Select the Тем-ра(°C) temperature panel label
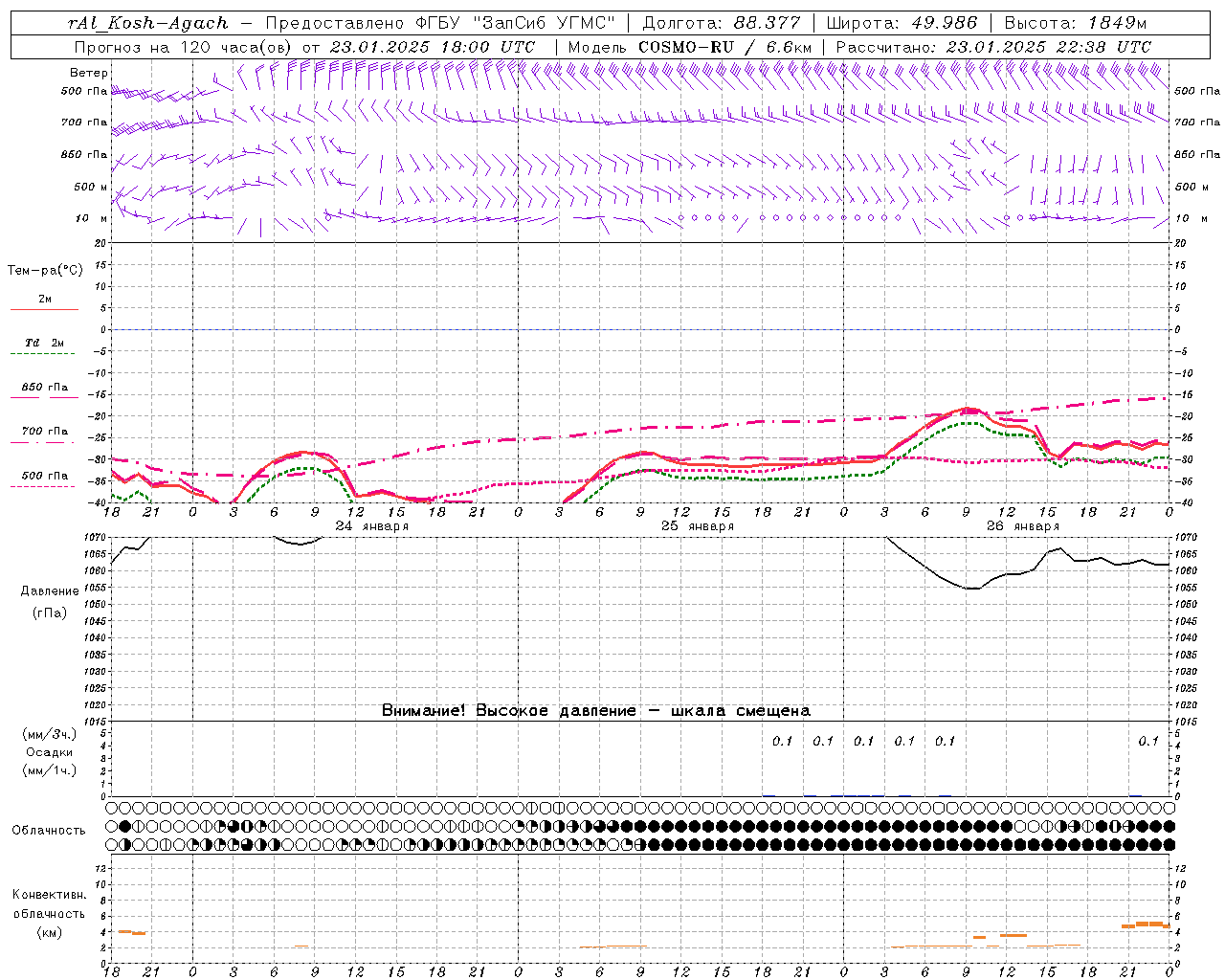The height and width of the screenshot is (980, 1225). pos(45,271)
